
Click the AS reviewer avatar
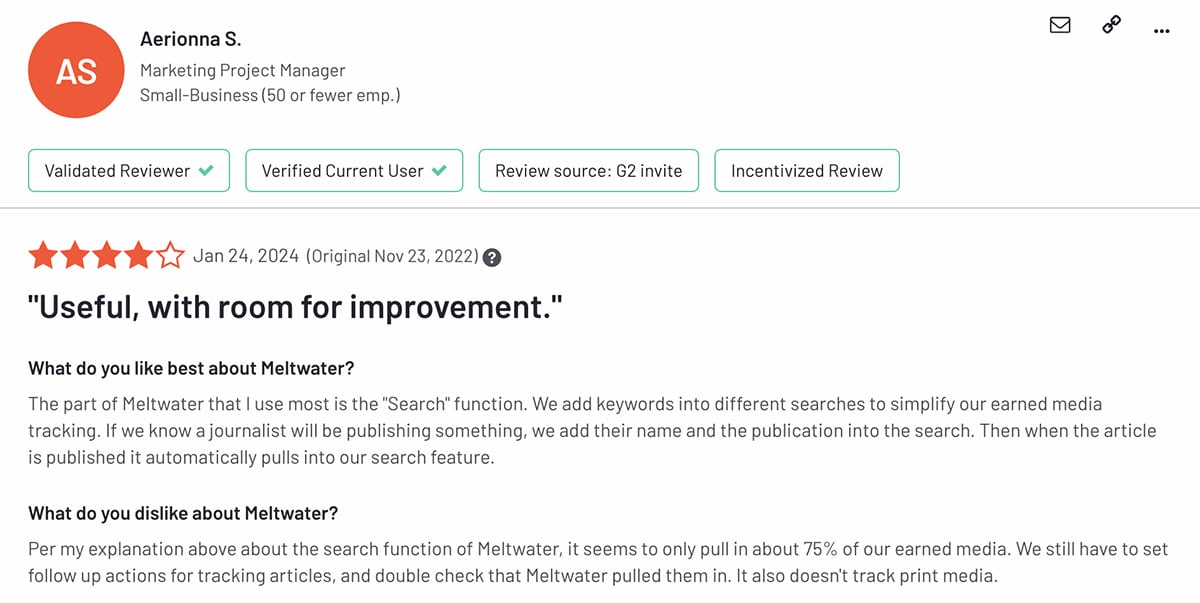point(76,71)
